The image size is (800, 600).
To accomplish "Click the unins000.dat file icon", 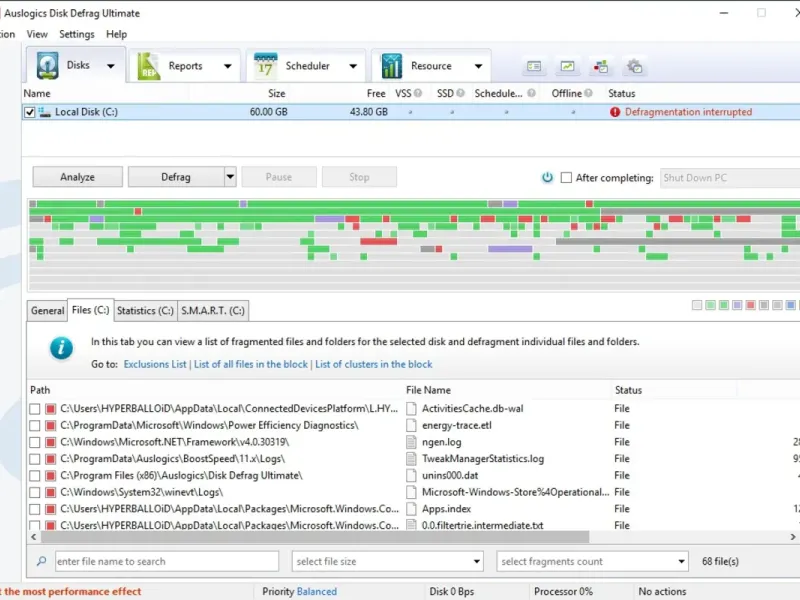I will pyautogui.click(x=411, y=476).
